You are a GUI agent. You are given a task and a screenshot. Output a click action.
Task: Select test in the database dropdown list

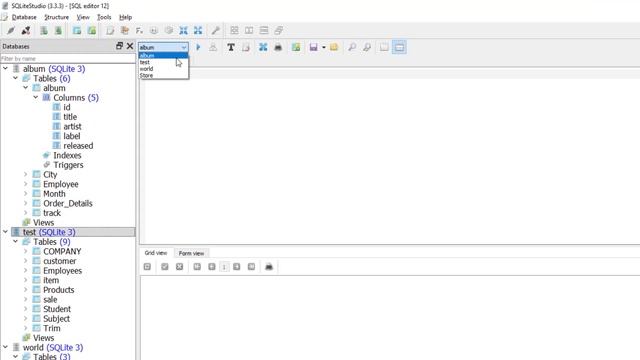coord(163,62)
